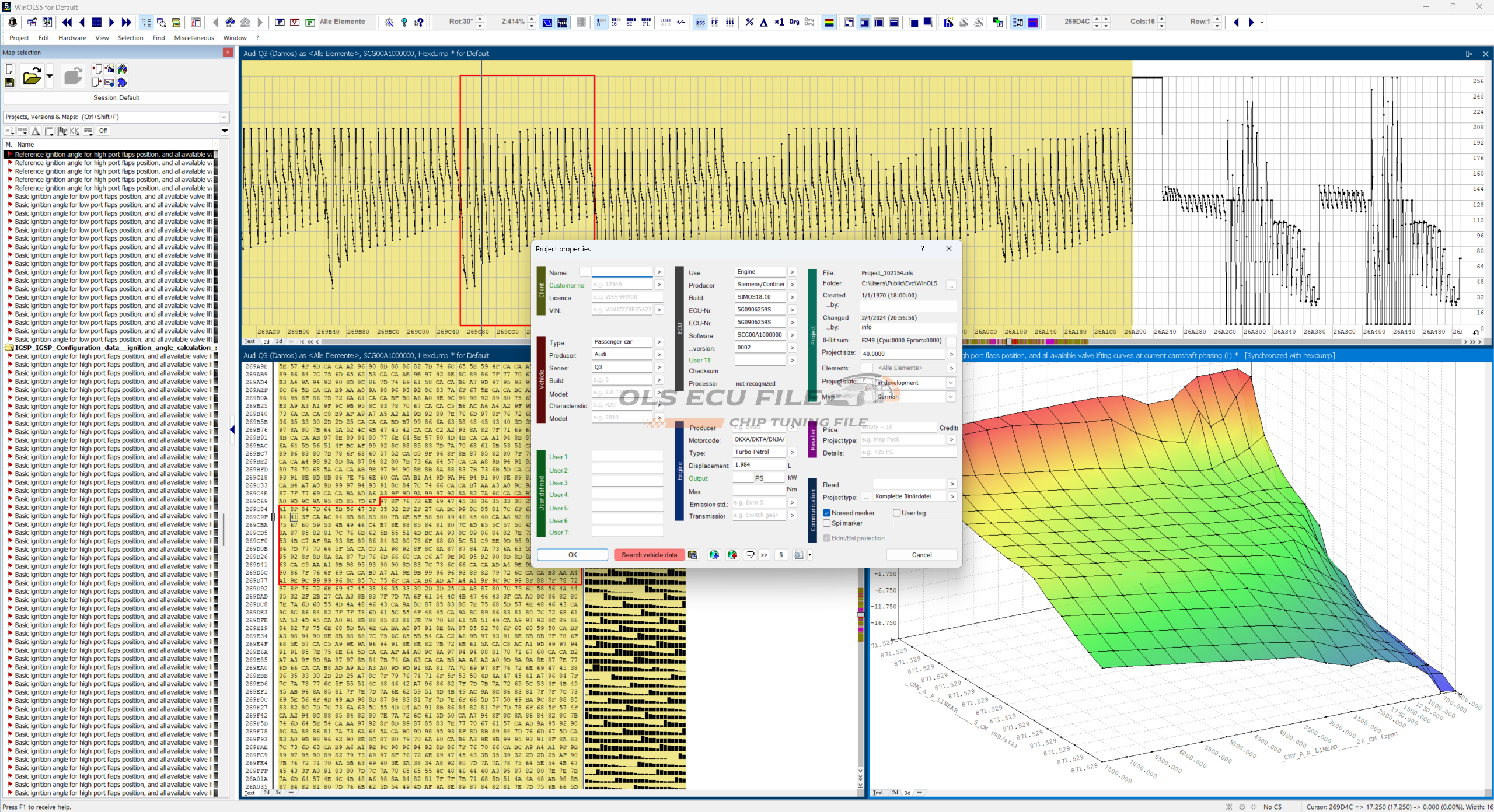The width and height of the screenshot is (1494, 812).
Task: Click the Session: Default button
Action: point(116,97)
